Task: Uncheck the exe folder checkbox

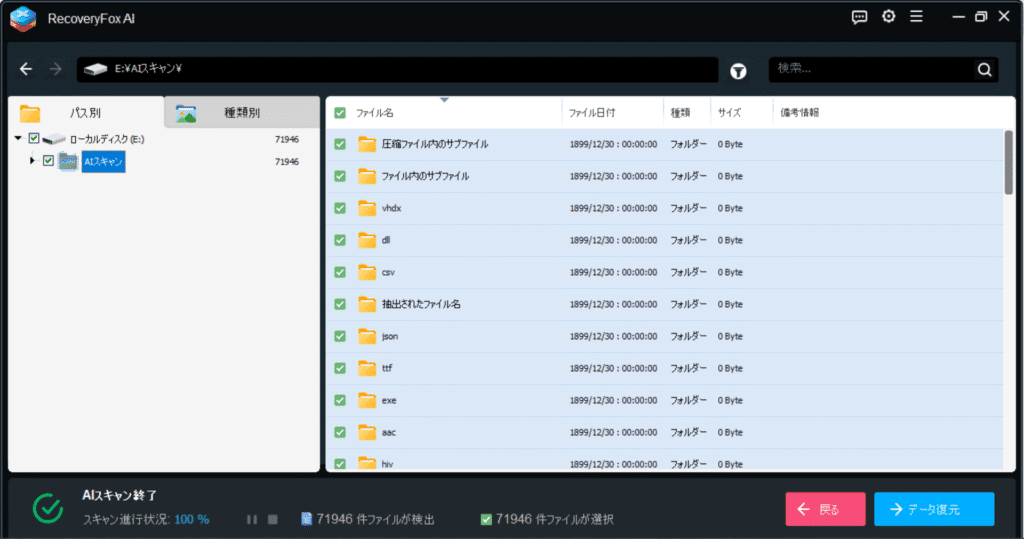Action: (340, 400)
